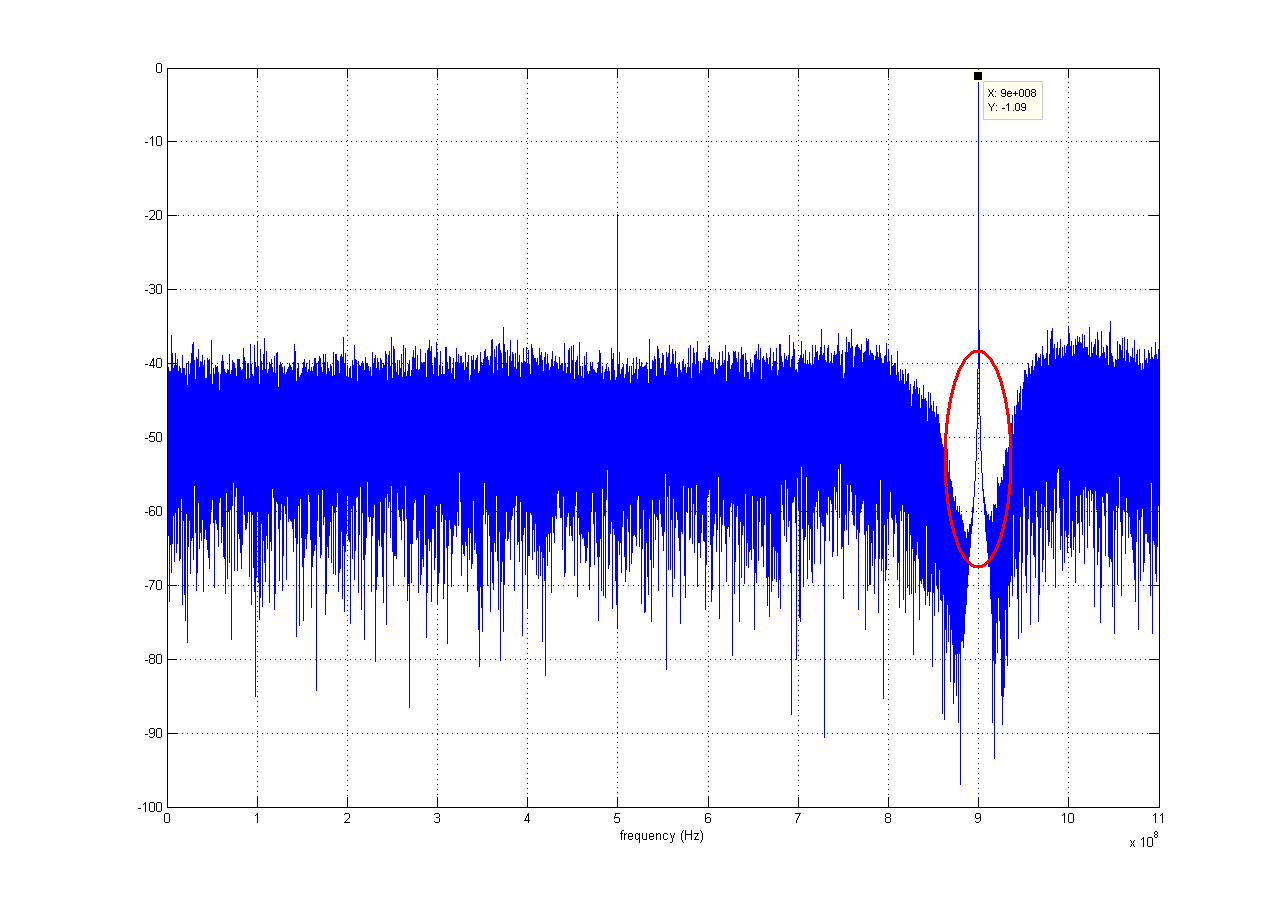Click the "frequency (Hz)" x-axis label

click(x=661, y=836)
